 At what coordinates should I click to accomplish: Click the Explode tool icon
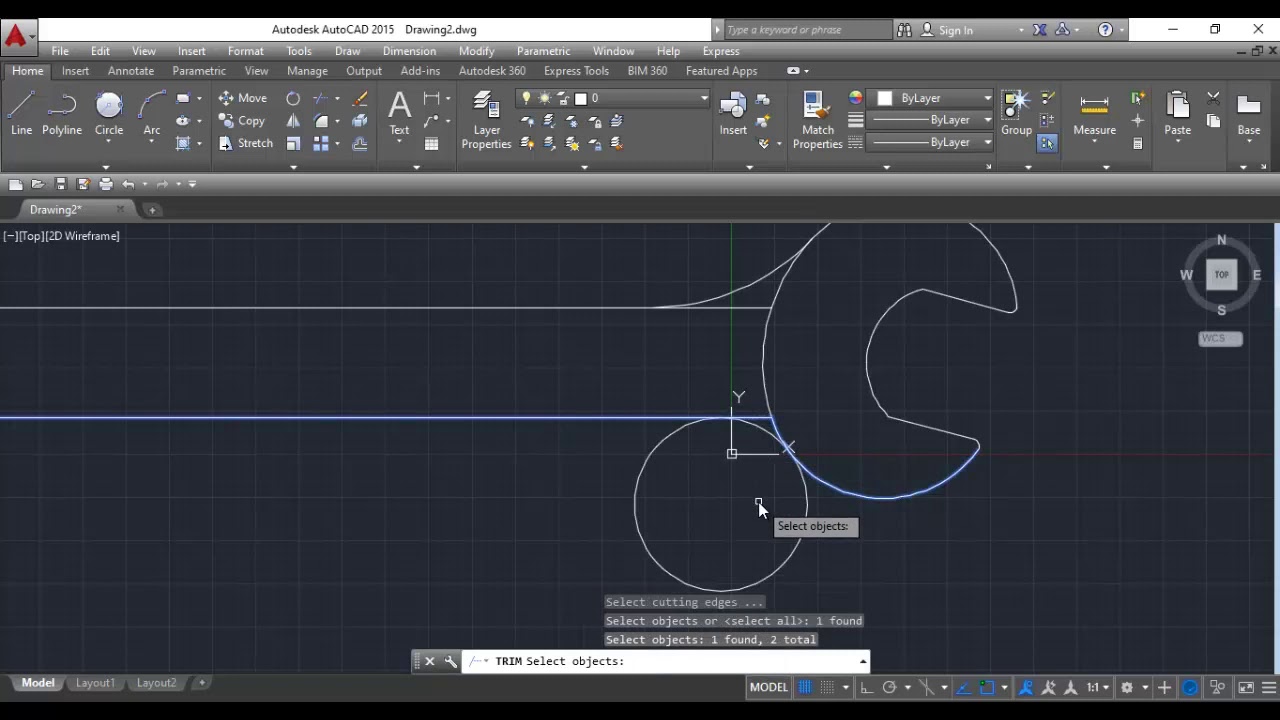[x=360, y=121]
